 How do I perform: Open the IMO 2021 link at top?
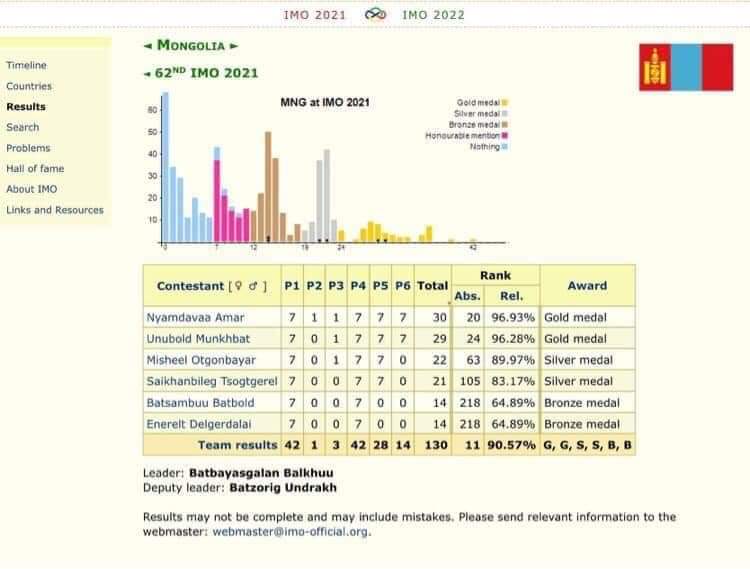pos(316,15)
